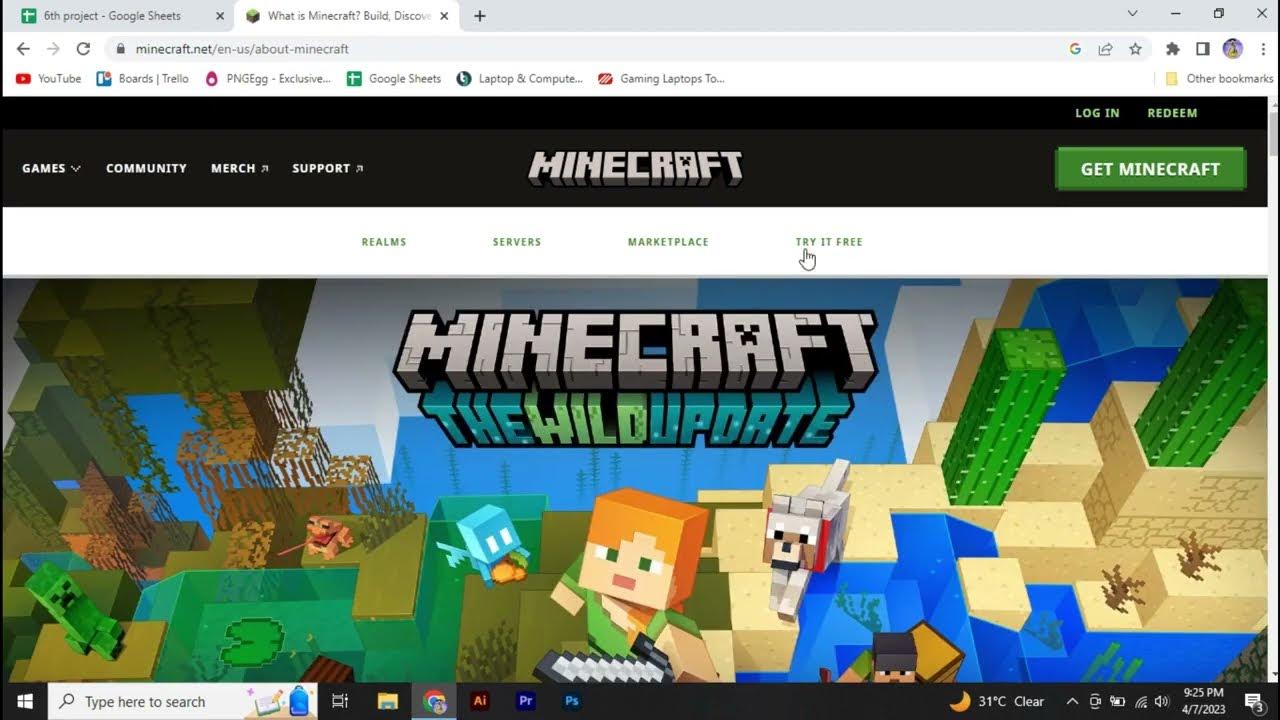Screen dimensions: 1280x720
Task: Click the browser forward arrow
Action: click(x=53, y=48)
